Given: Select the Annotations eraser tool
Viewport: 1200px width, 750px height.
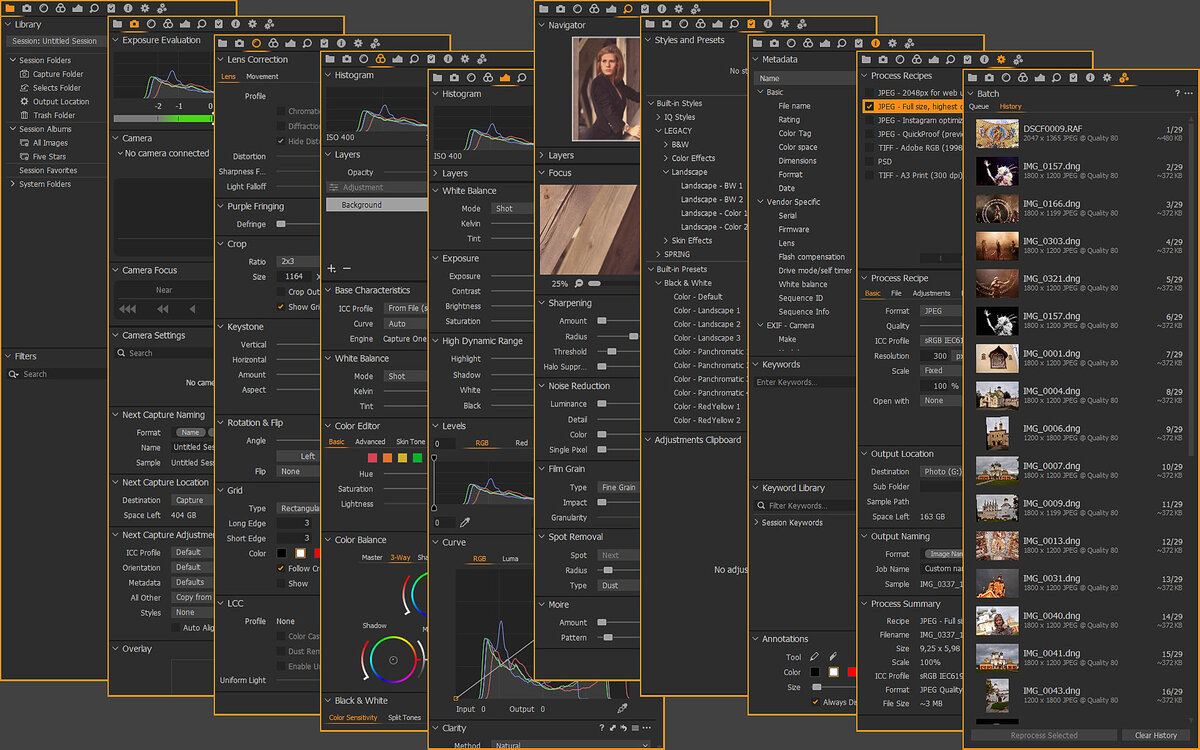Looking at the screenshot, I should (x=833, y=657).
